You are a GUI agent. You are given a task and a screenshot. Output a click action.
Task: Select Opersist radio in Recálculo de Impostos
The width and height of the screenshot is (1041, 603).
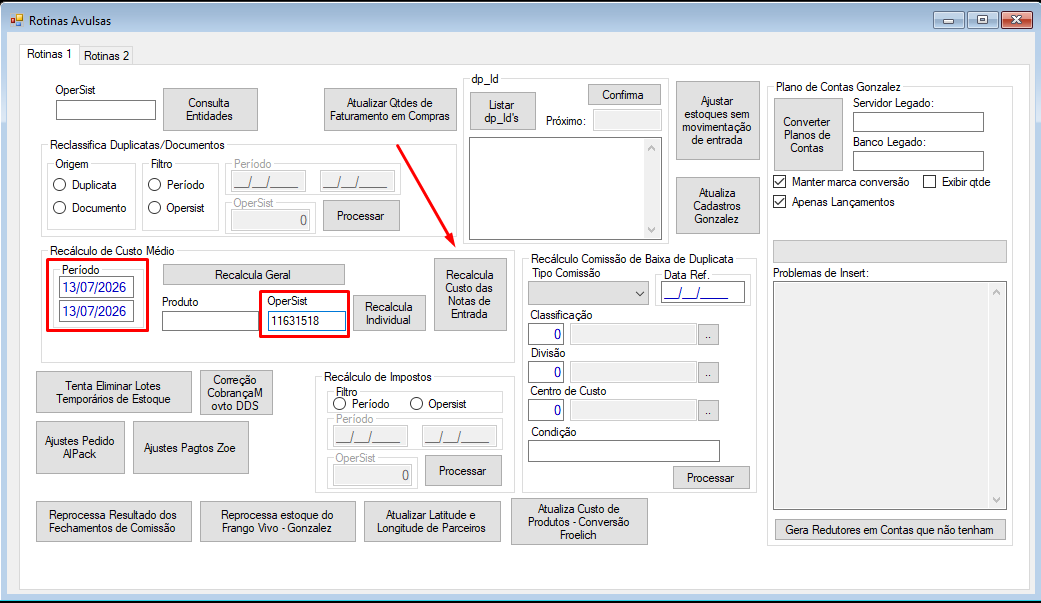pyautogui.click(x=416, y=404)
